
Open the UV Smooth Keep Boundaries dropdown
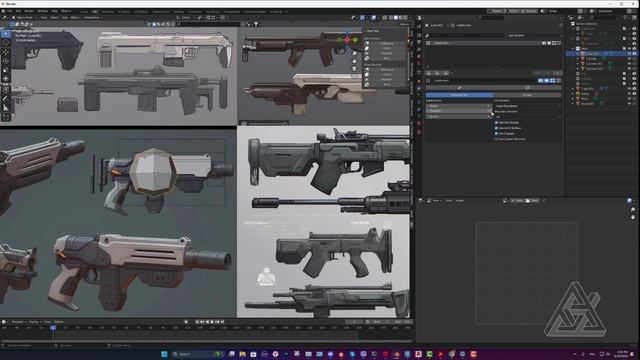528,106
